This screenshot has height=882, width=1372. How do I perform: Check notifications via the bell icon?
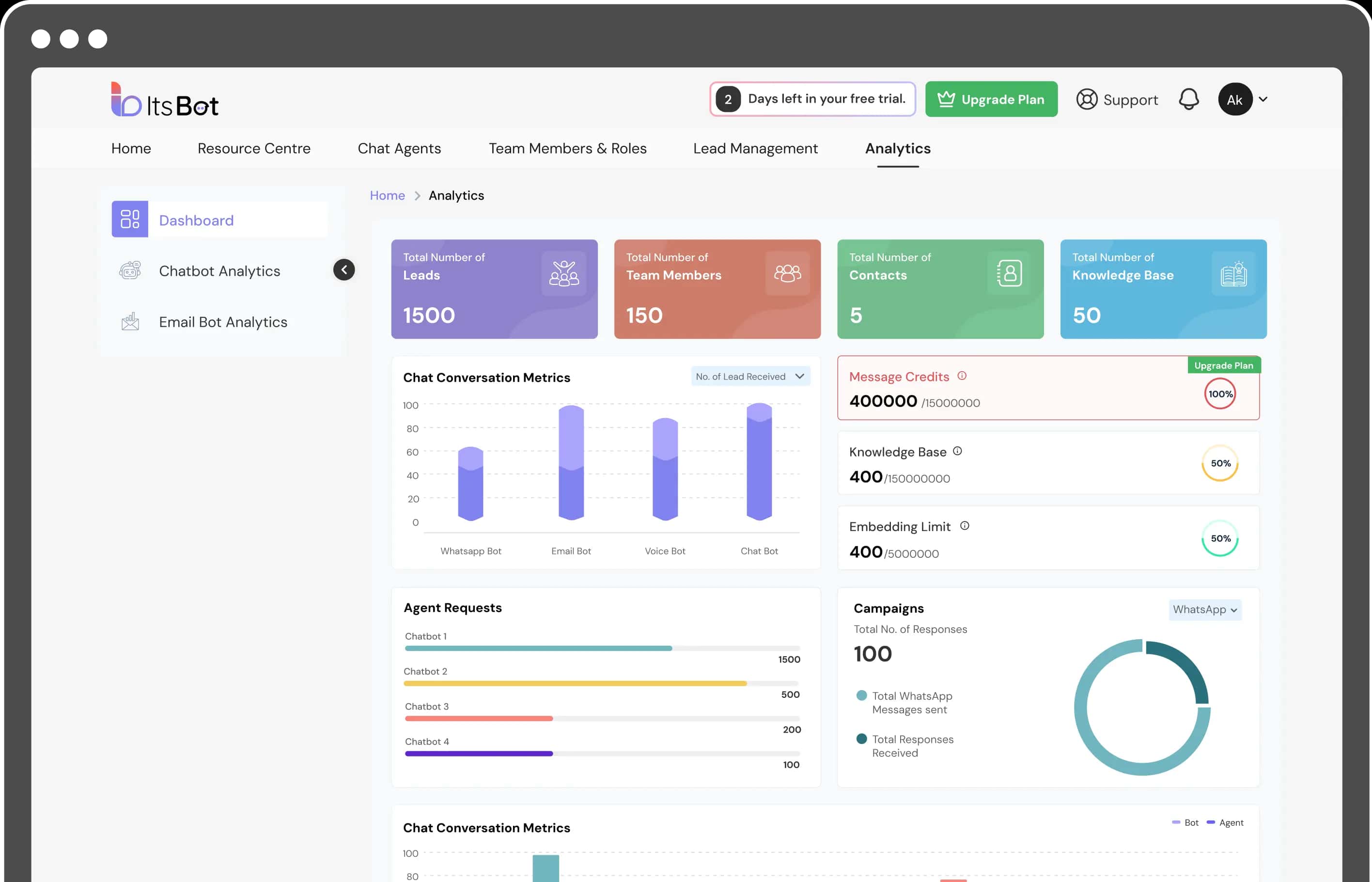1189,99
